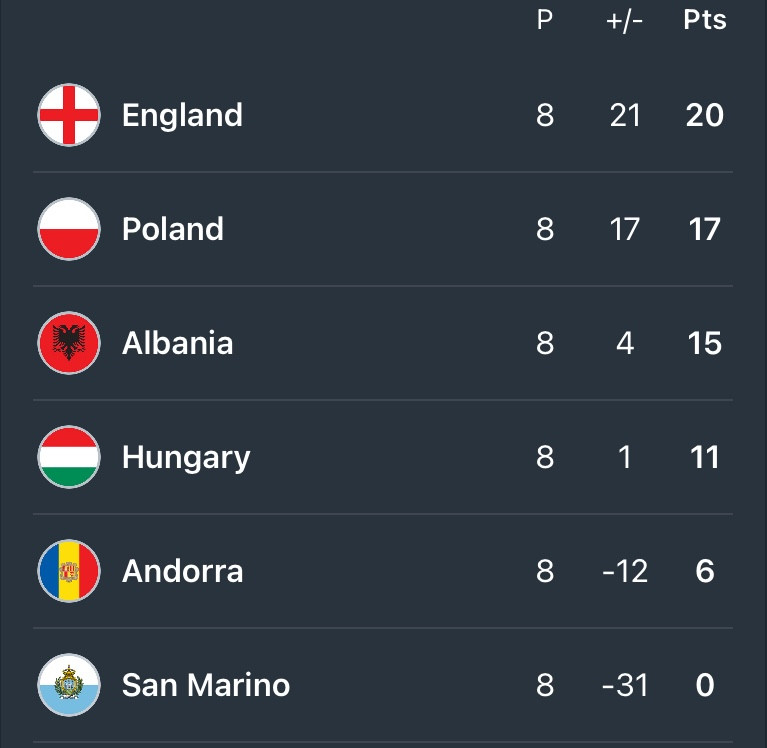The width and height of the screenshot is (767, 748).
Task: Select Andorra's -12 goal difference
Action: click(625, 571)
